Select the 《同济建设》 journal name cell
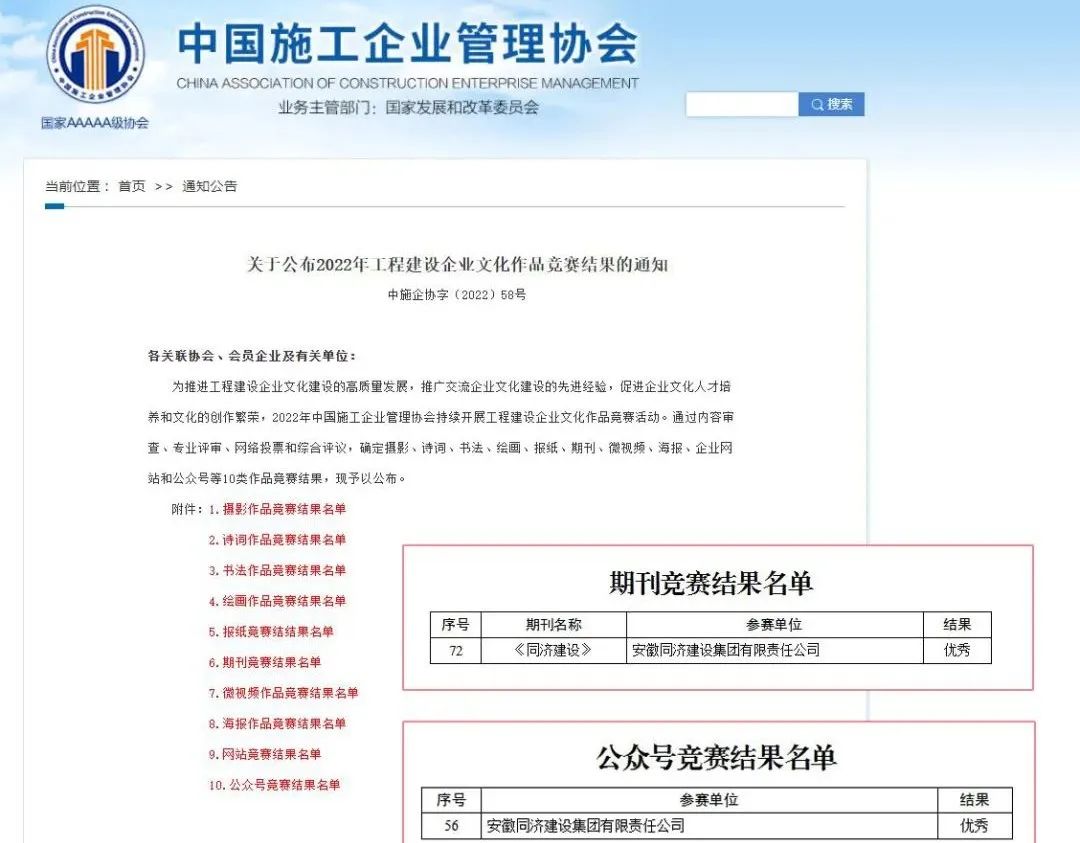The width and height of the screenshot is (1080, 843). click(x=553, y=650)
